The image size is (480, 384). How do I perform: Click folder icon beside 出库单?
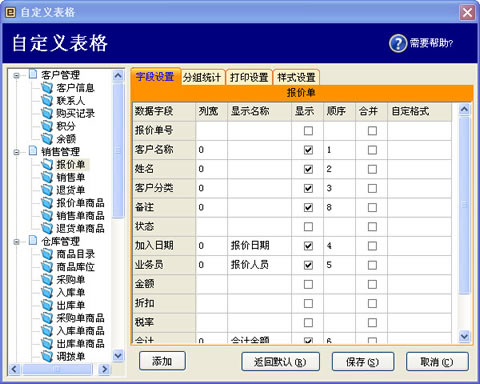tap(47, 305)
